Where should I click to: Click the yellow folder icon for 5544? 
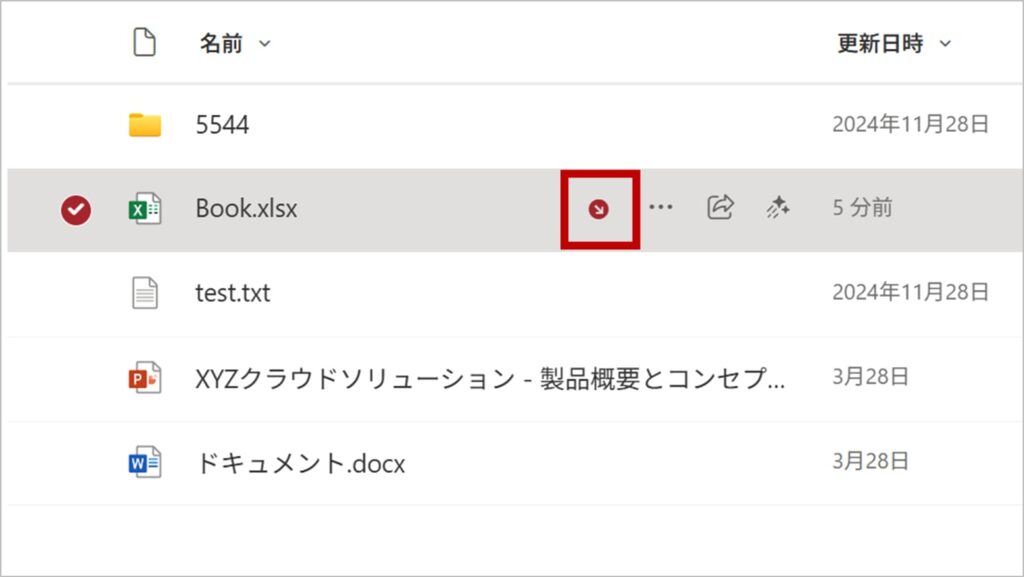point(145,125)
